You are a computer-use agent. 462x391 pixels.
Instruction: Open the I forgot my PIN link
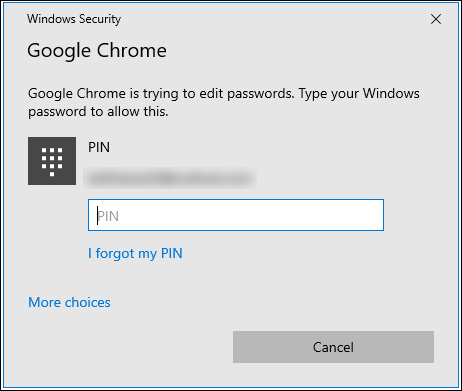point(135,253)
